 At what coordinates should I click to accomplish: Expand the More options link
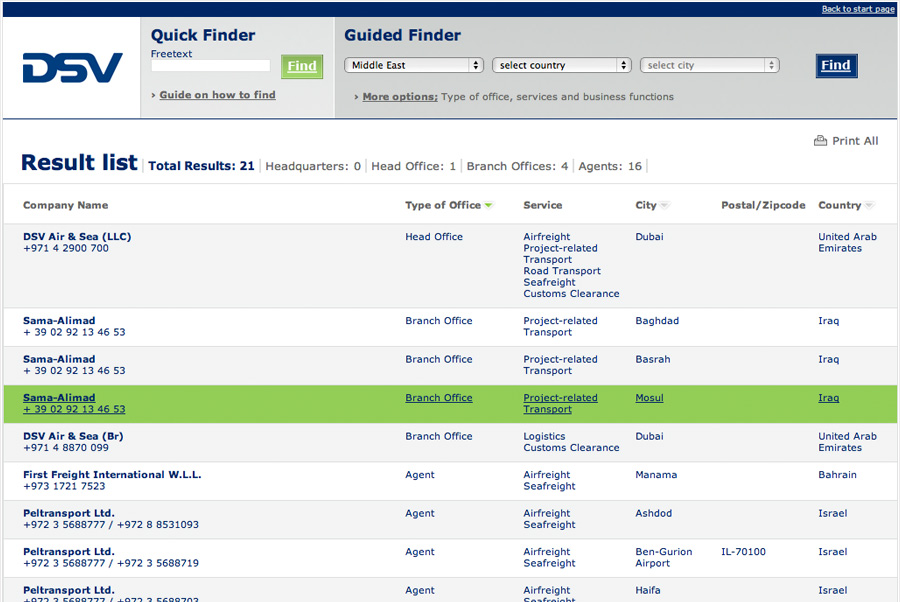(400, 97)
